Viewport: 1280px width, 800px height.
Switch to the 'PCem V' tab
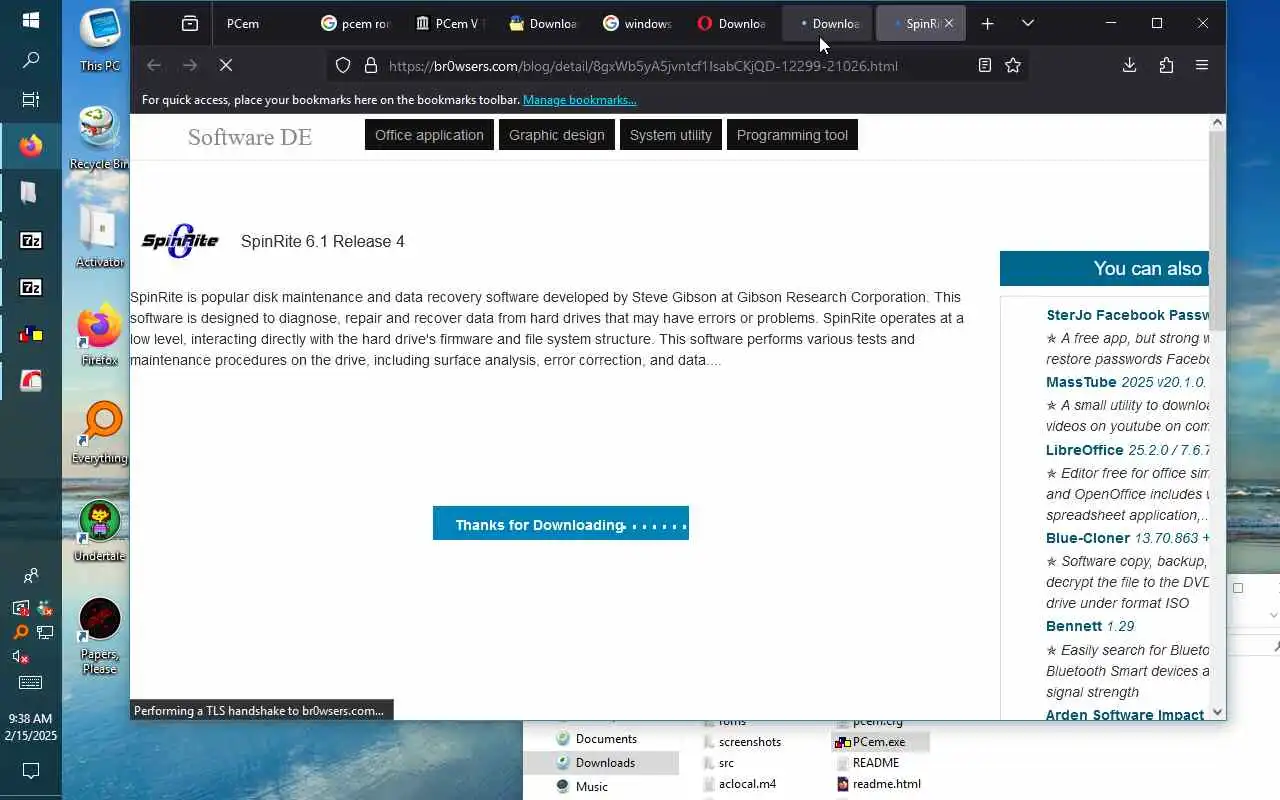(x=449, y=23)
